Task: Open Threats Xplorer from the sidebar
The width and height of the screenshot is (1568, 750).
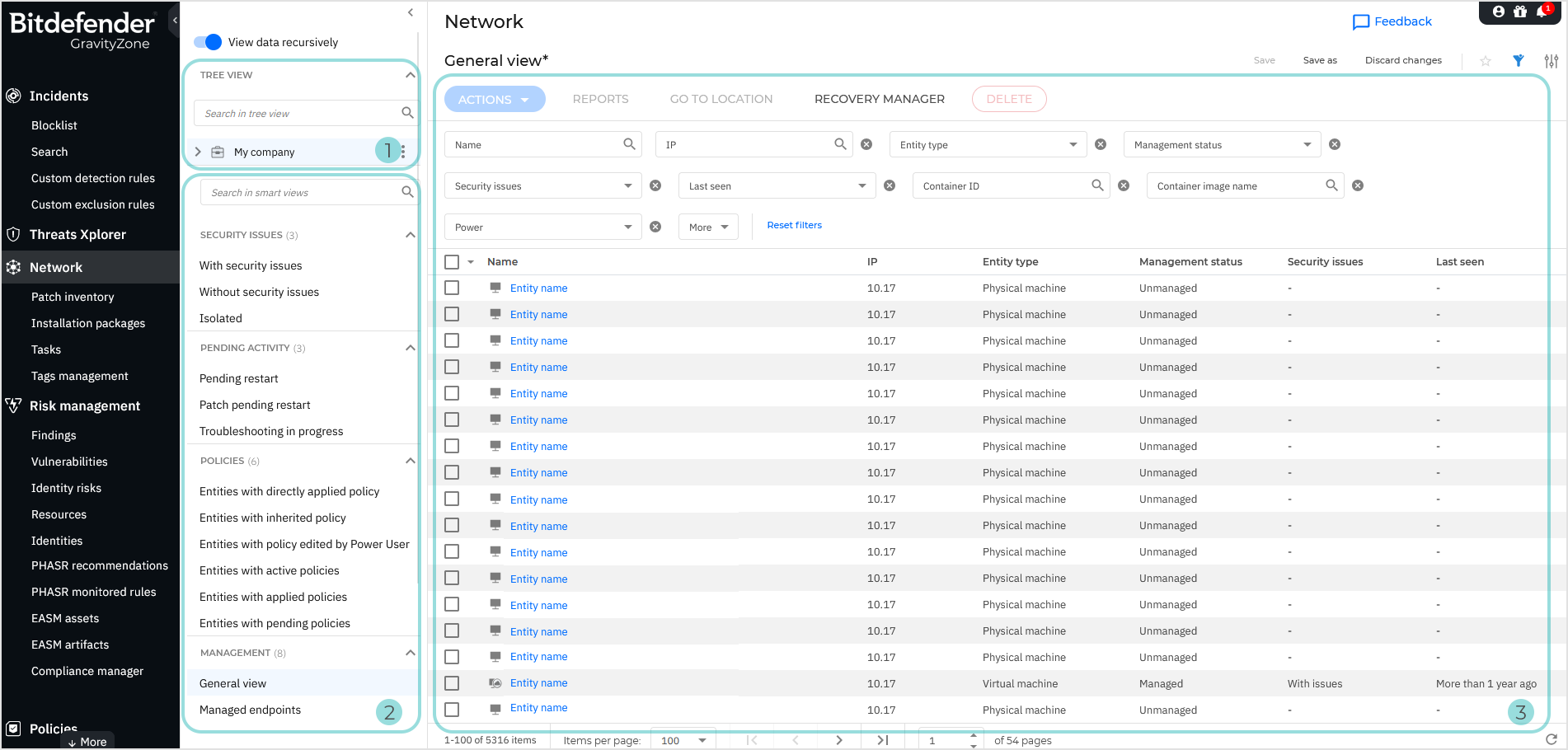Action: coord(77,234)
